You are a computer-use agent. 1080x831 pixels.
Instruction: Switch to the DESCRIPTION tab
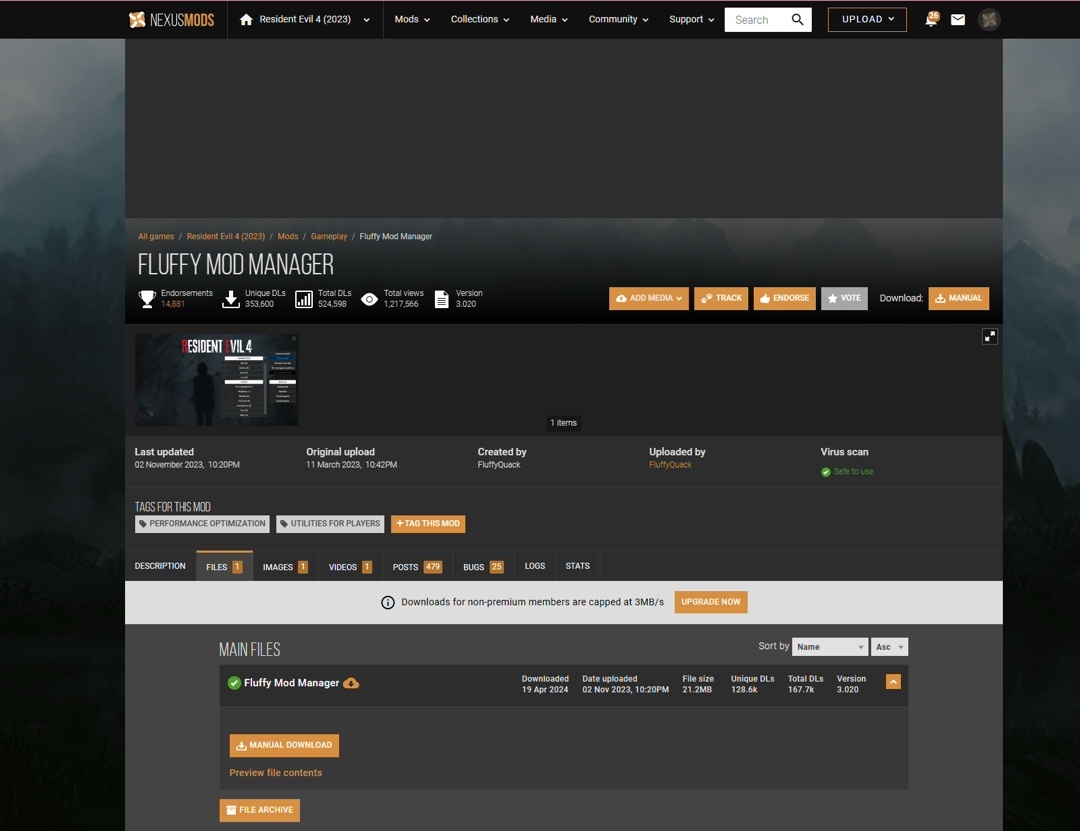click(160, 566)
